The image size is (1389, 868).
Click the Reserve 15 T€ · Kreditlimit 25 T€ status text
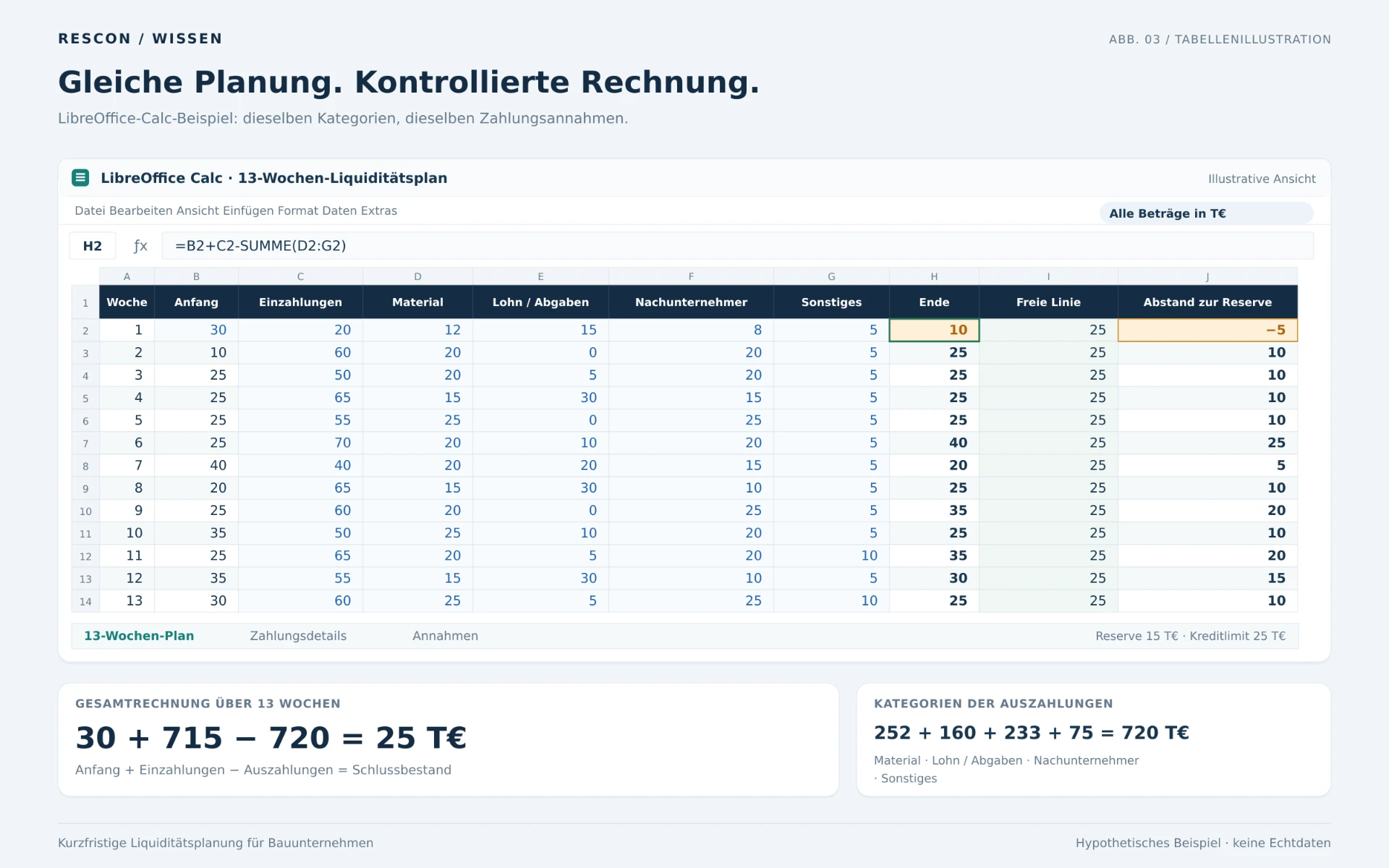click(x=1190, y=636)
